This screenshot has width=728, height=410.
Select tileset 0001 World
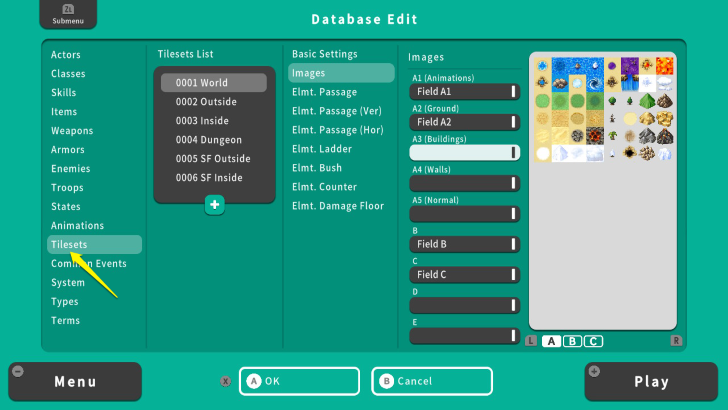(214, 83)
